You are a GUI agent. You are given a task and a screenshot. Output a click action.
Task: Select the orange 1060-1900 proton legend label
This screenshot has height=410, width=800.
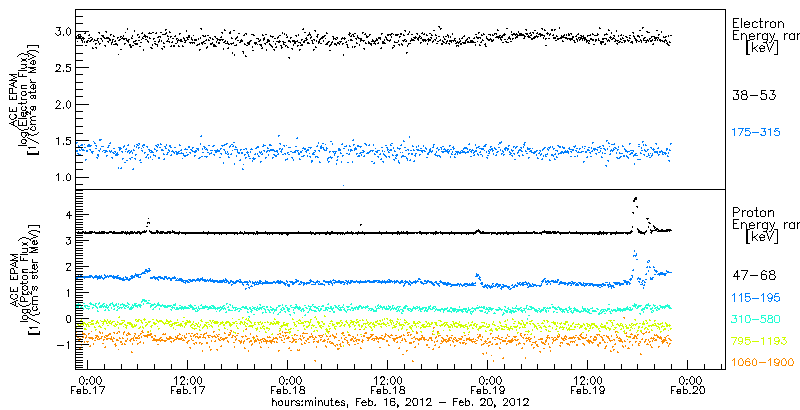[763, 362]
